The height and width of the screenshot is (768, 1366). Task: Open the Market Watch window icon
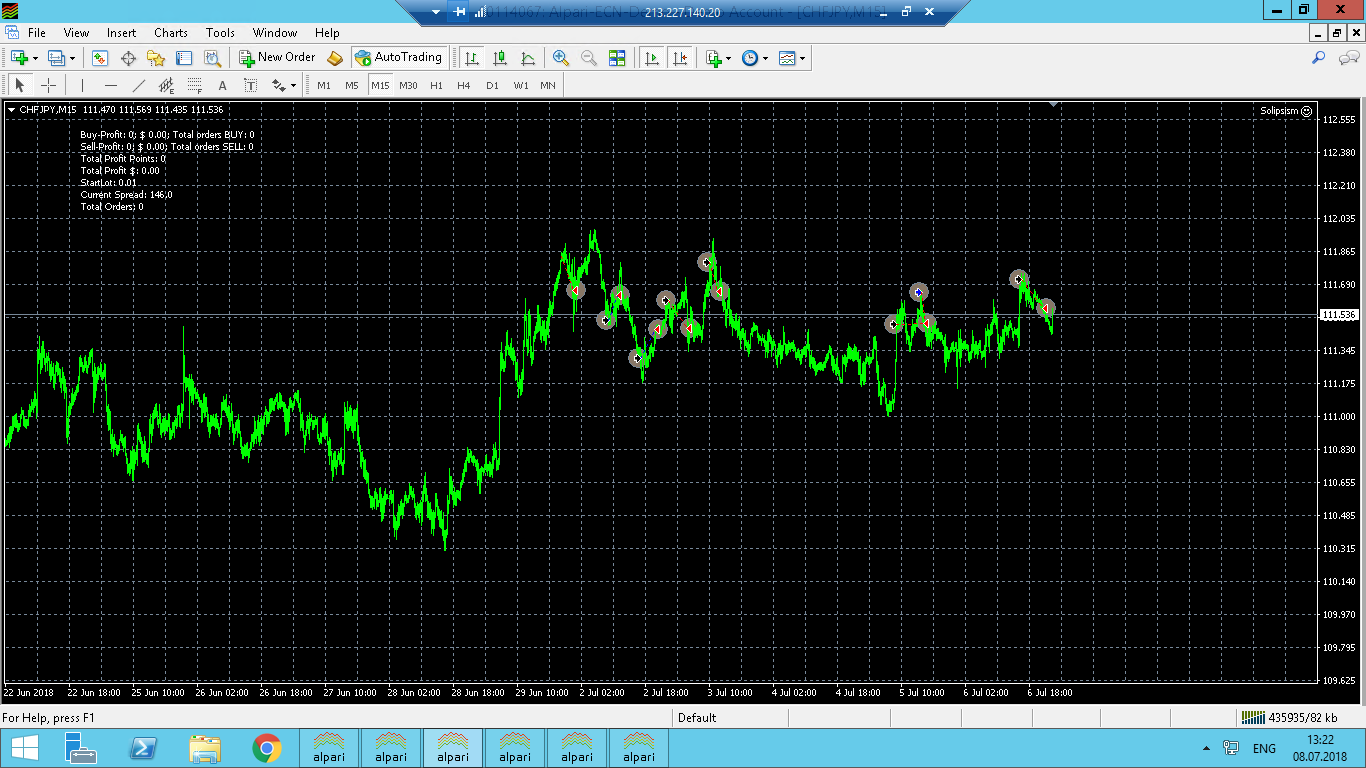tap(100, 58)
